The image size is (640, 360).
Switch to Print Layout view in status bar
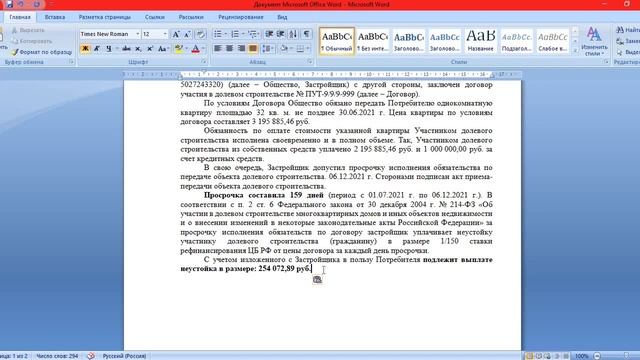point(529,356)
